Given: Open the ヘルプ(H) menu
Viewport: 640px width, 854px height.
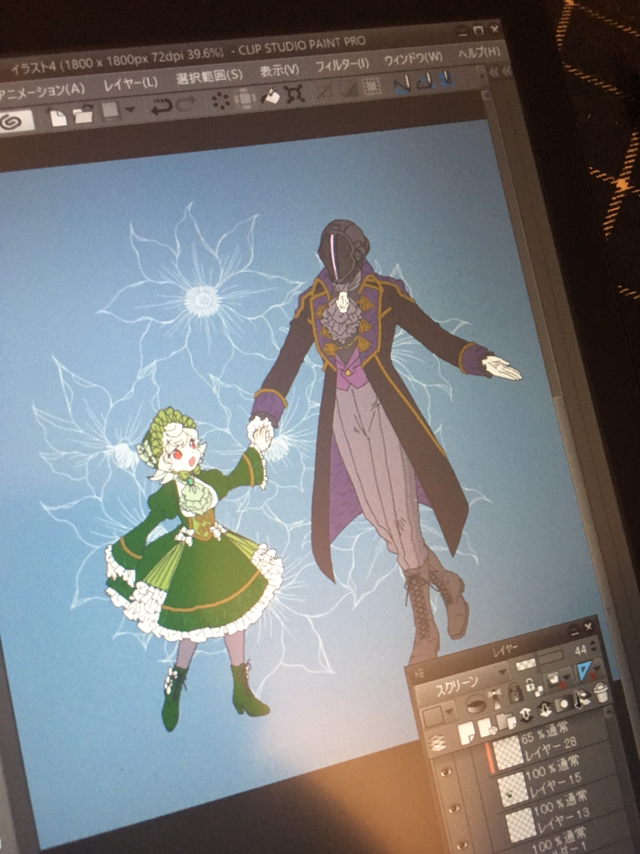Looking at the screenshot, I should [x=479, y=52].
